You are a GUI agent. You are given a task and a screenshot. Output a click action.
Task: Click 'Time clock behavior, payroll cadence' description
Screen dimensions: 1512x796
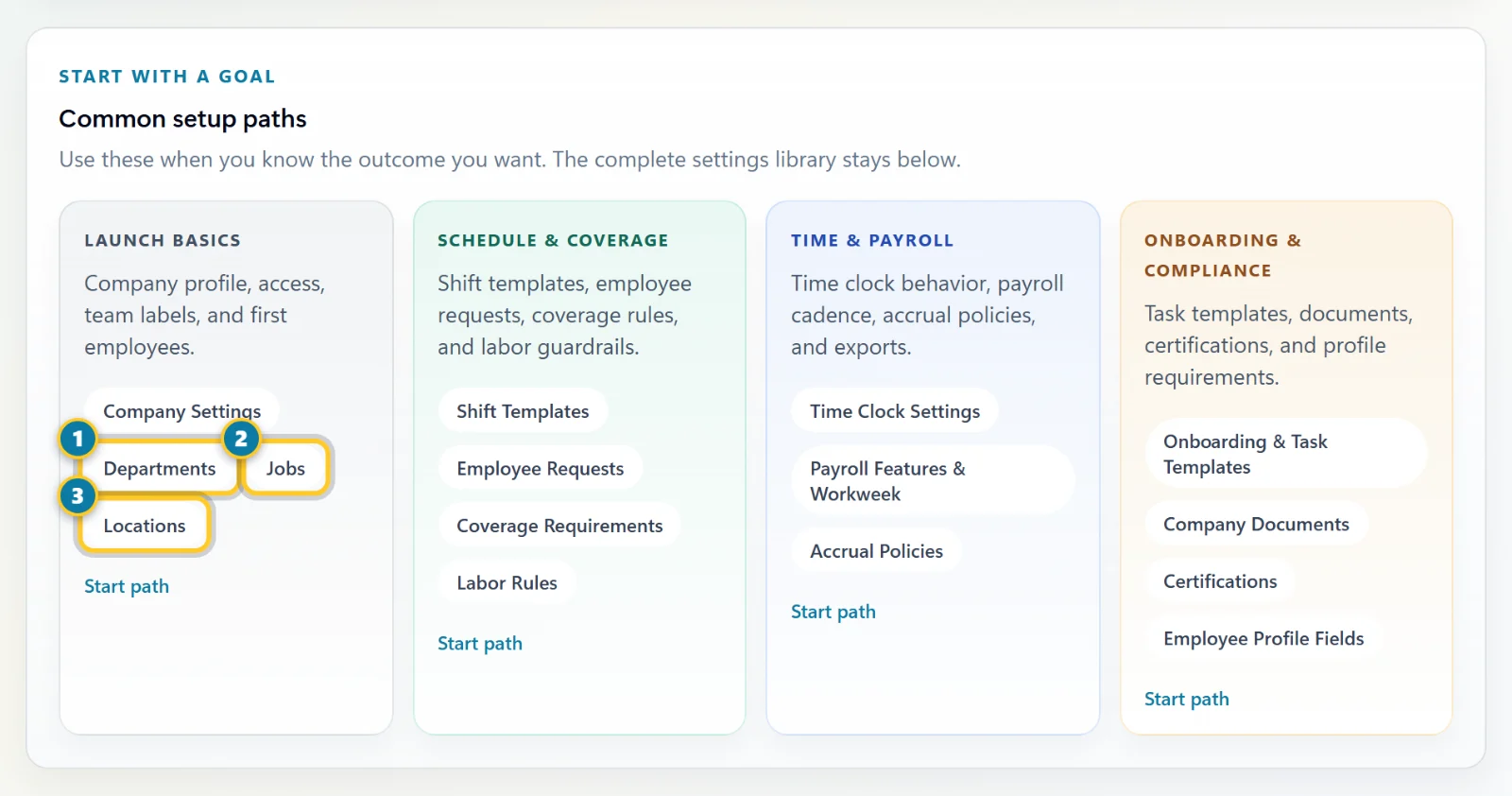[927, 315]
